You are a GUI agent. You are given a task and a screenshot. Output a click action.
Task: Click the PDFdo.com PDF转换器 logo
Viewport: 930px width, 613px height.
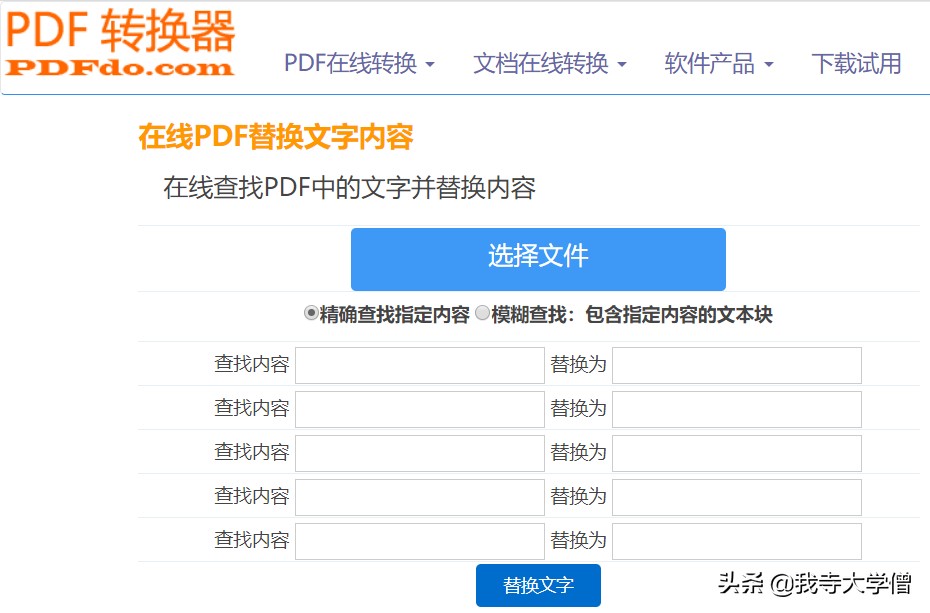[120, 44]
